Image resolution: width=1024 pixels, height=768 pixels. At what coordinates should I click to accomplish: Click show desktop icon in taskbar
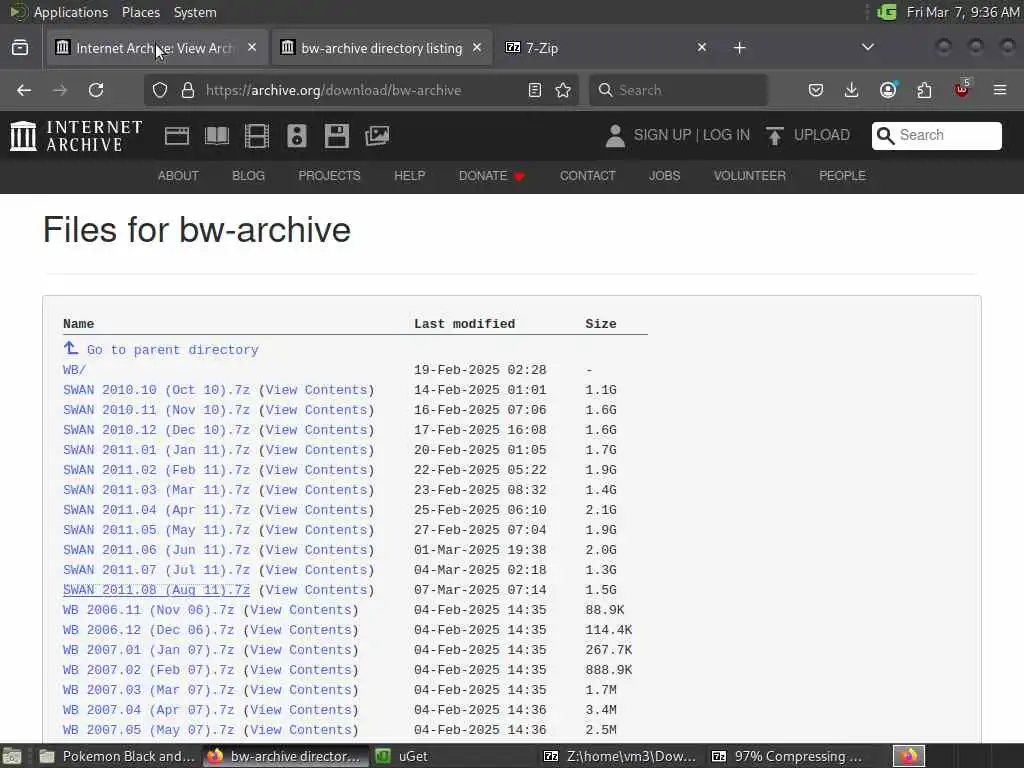tap(12, 756)
